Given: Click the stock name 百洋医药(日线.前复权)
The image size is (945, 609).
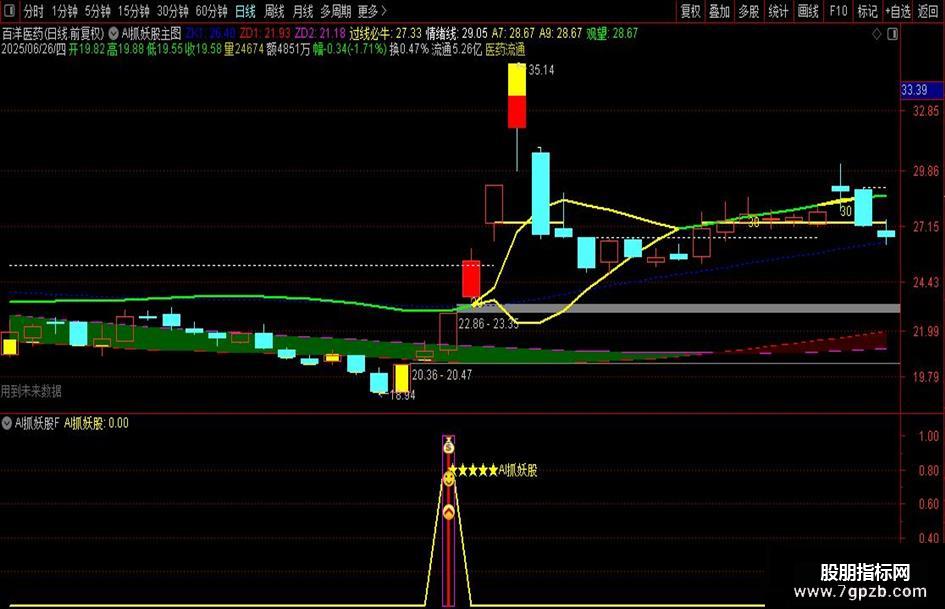Looking at the screenshot, I should click(x=53, y=34).
